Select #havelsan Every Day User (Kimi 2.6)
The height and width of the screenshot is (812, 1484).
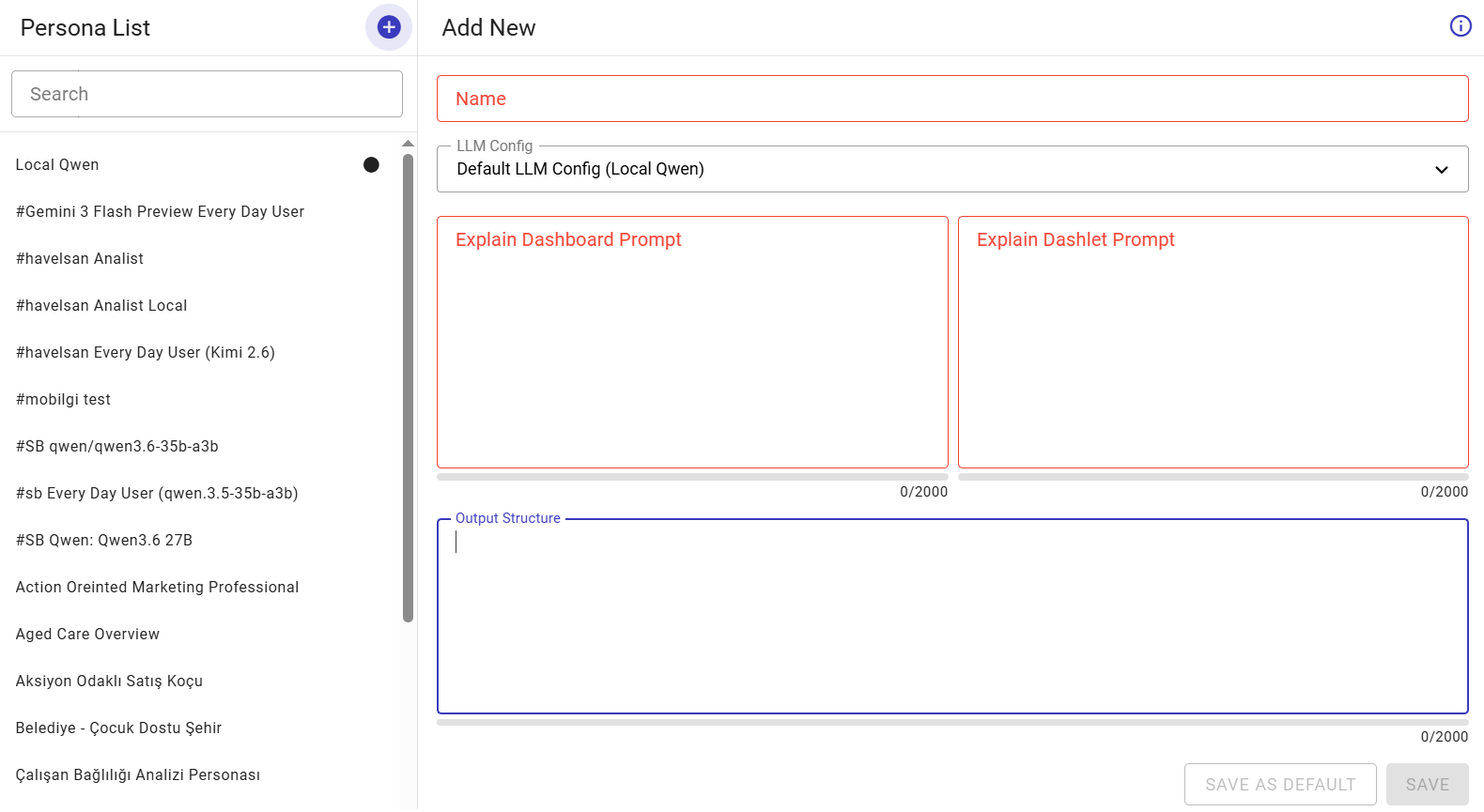click(x=199, y=353)
